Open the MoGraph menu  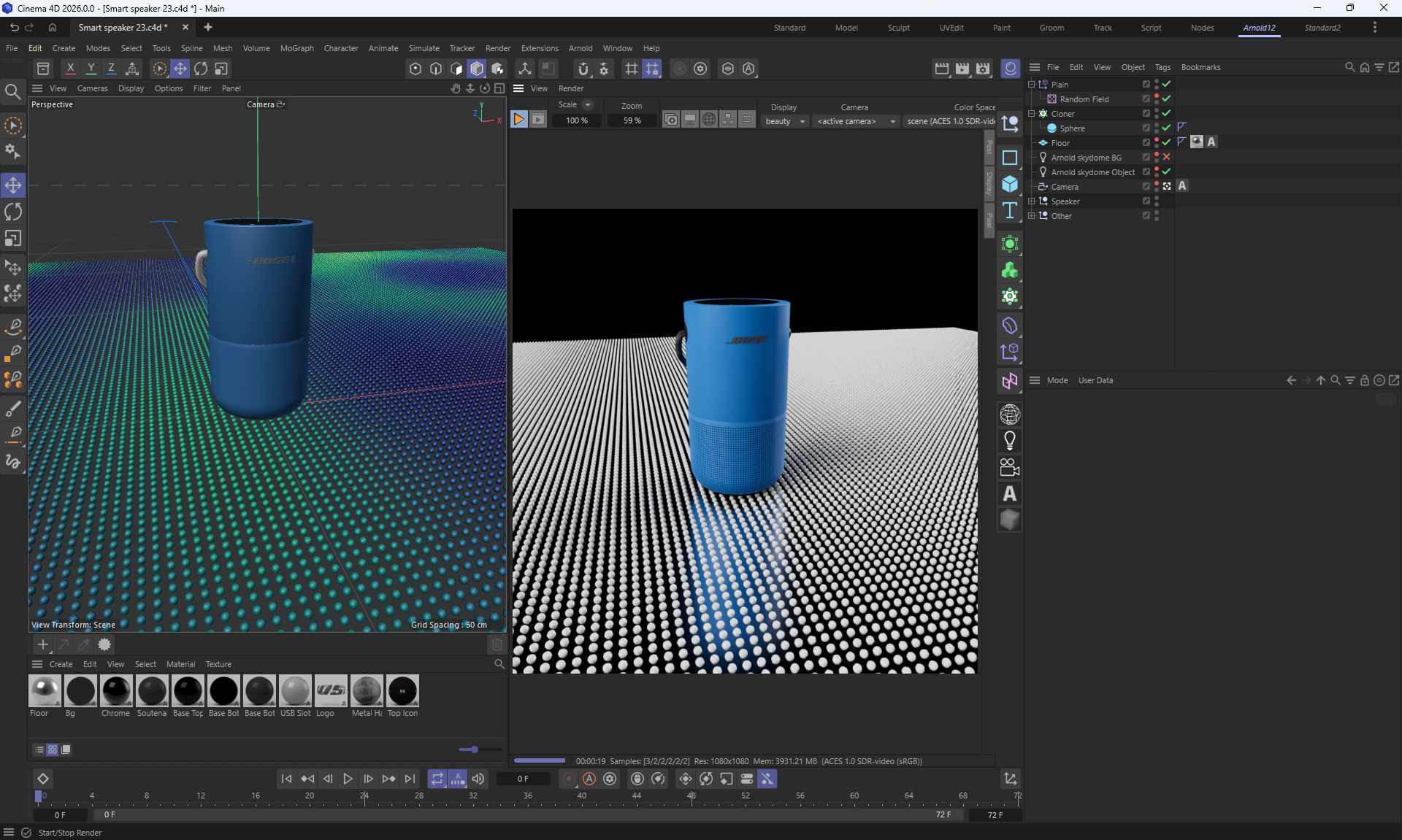[x=296, y=48]
